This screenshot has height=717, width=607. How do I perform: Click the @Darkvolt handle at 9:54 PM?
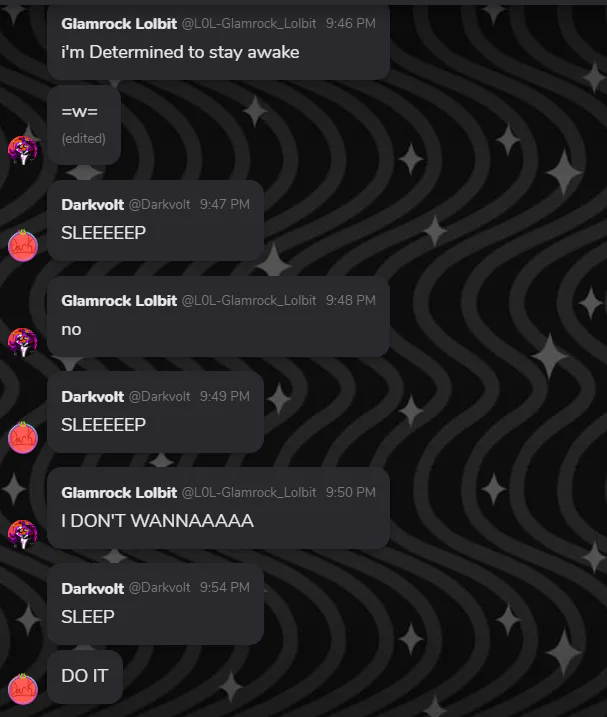click(159, 588)
